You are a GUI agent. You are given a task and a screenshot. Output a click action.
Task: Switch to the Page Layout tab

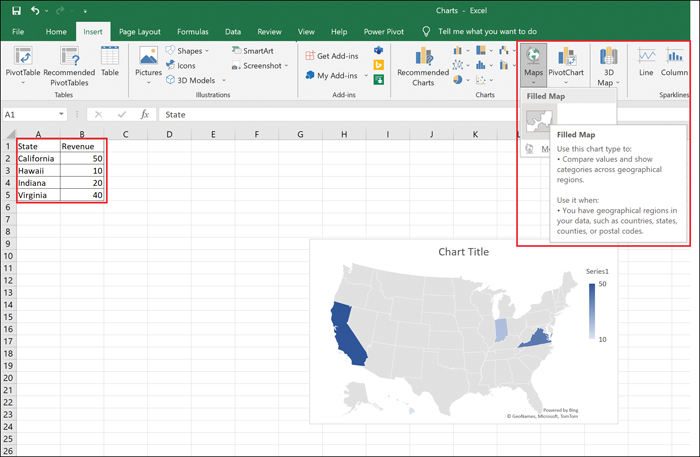pos(140,32)
